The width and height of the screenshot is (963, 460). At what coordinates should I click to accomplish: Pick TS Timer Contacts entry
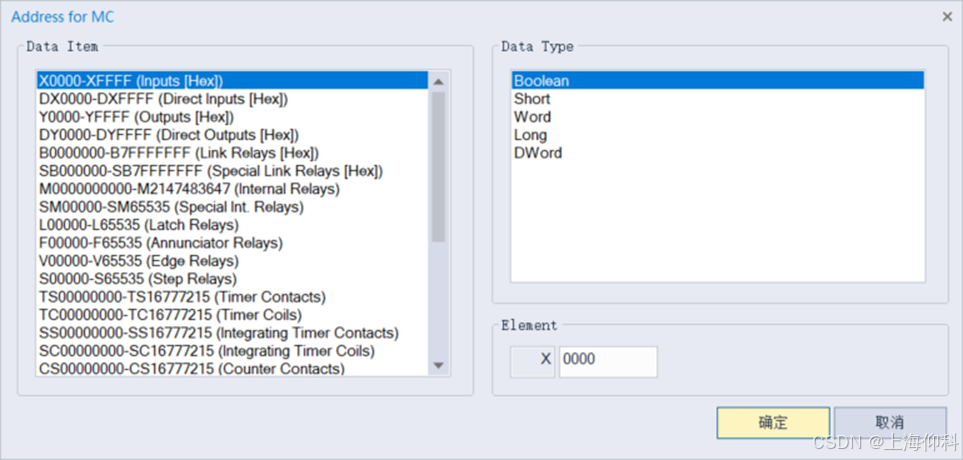(x=182, y=297)
